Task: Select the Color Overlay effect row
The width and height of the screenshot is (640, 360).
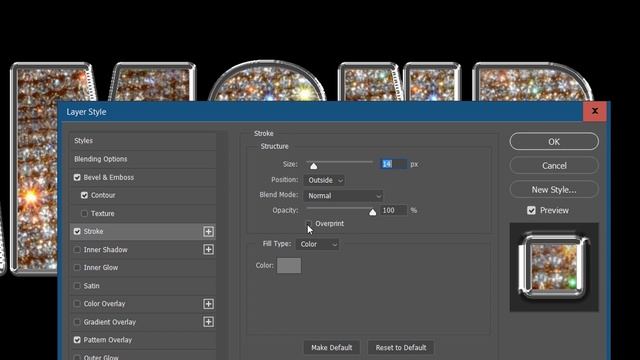Action: tap(143, 304)
